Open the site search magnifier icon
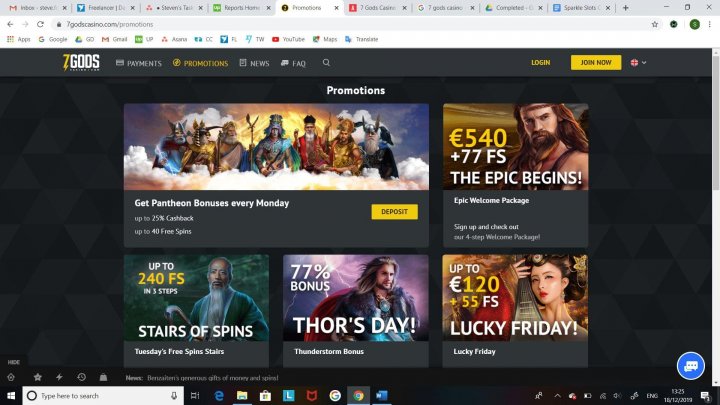The image size is (720, 405). click(326, 62)
